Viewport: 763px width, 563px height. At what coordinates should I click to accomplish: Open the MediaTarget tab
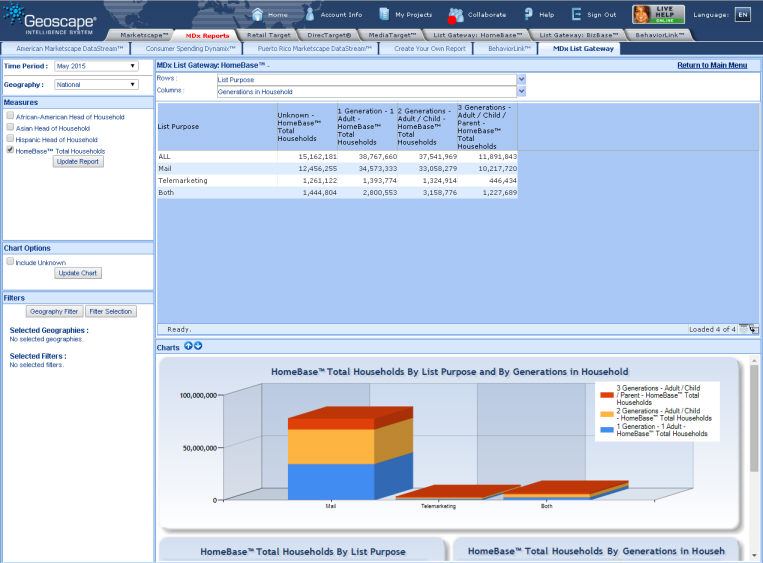point(392,35)
